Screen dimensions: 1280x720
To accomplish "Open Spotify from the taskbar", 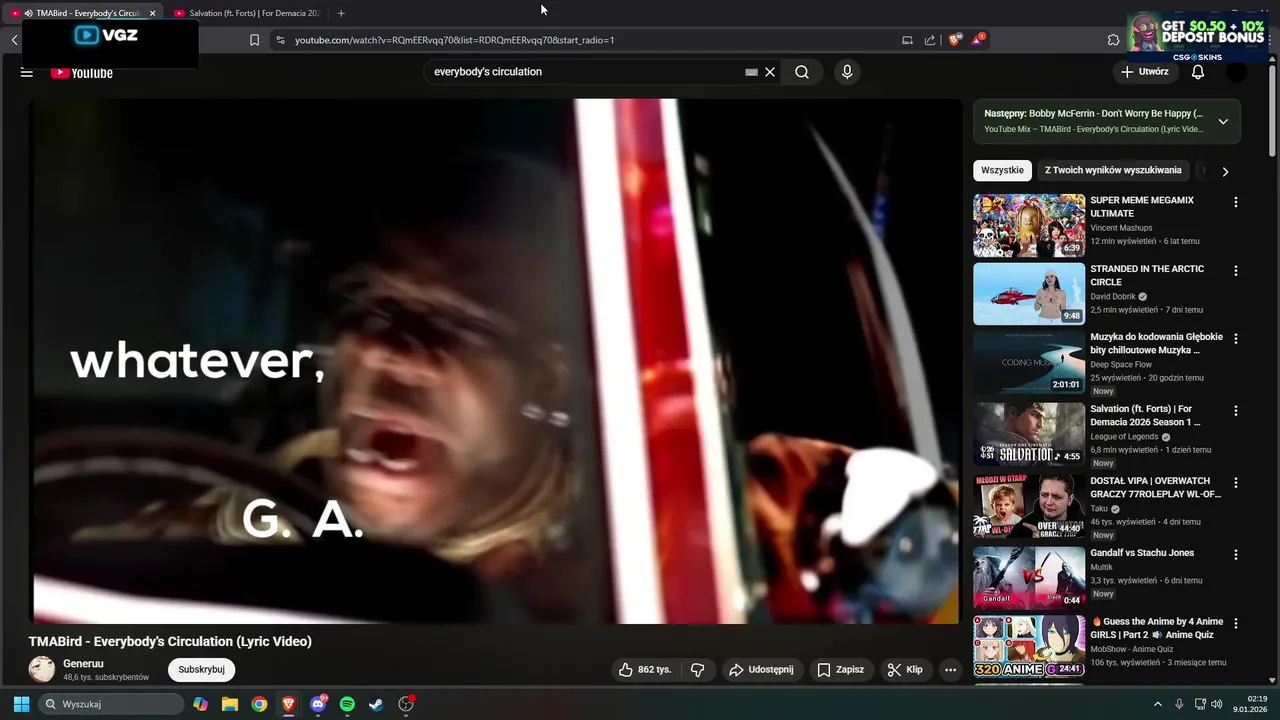I will point(347,704).
